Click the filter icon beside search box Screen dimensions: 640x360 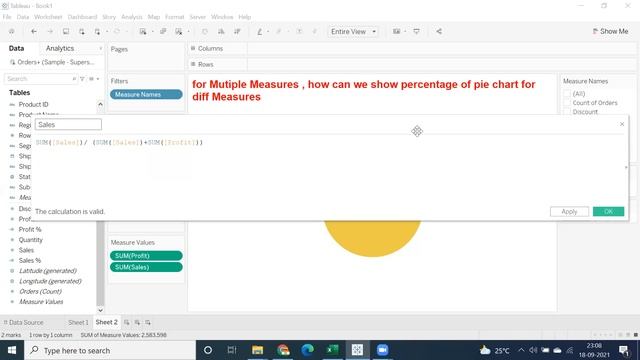tap(82, 79)
